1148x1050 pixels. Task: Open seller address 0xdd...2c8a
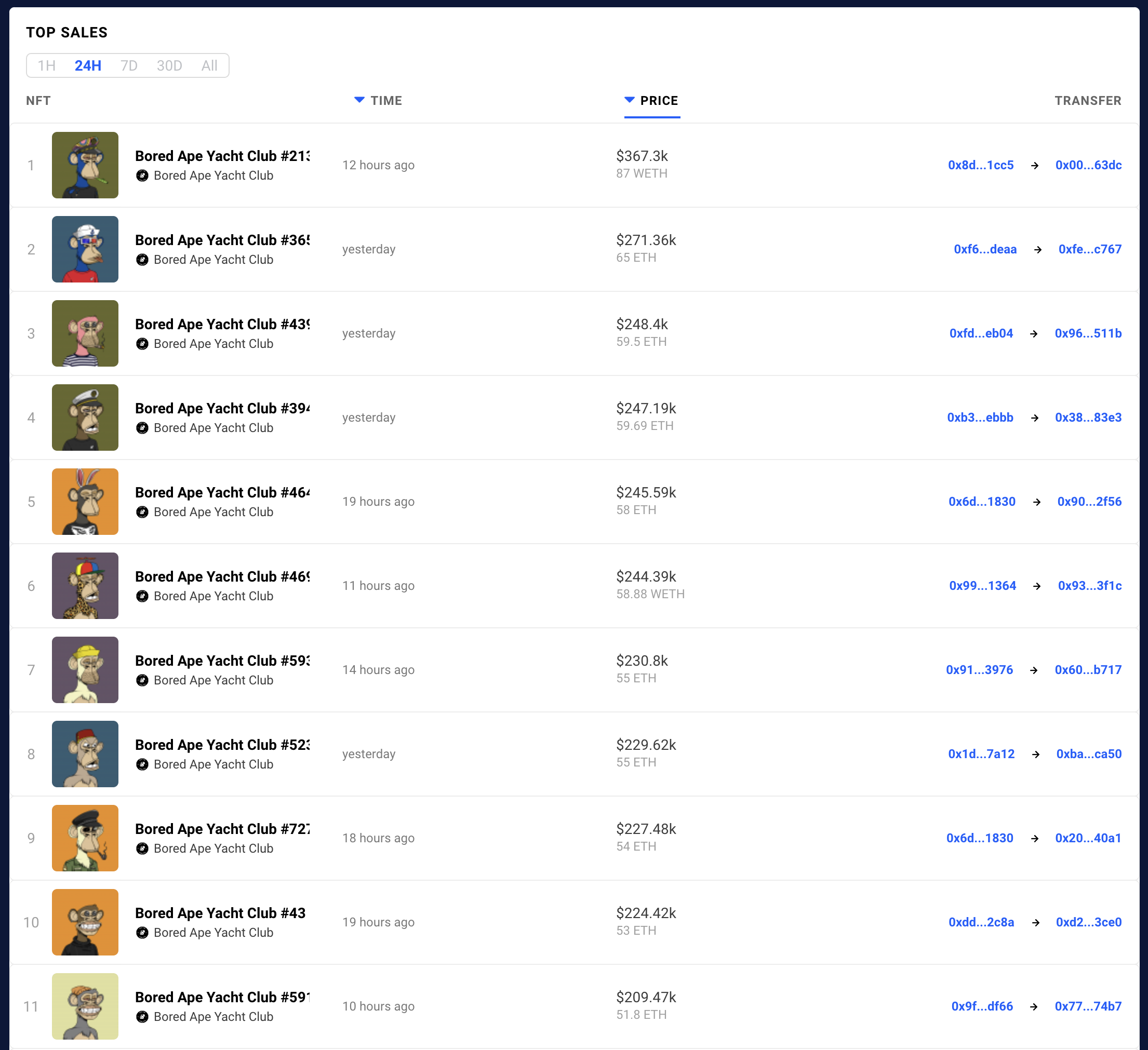981,922
